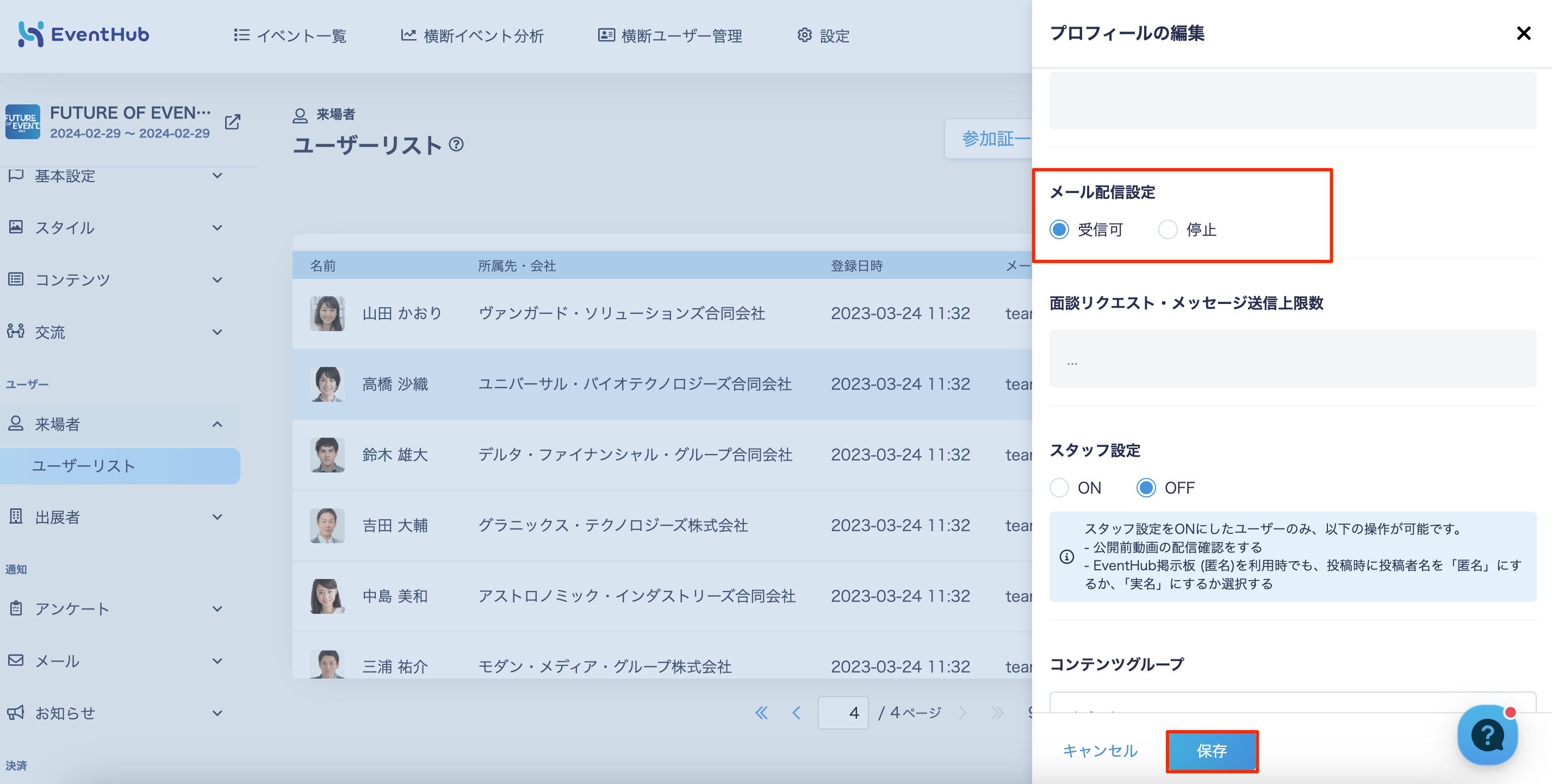Viewport: 1552px width, 784px height.
Task: Click the envelope icon next to メール
Action: pos(16,660)
